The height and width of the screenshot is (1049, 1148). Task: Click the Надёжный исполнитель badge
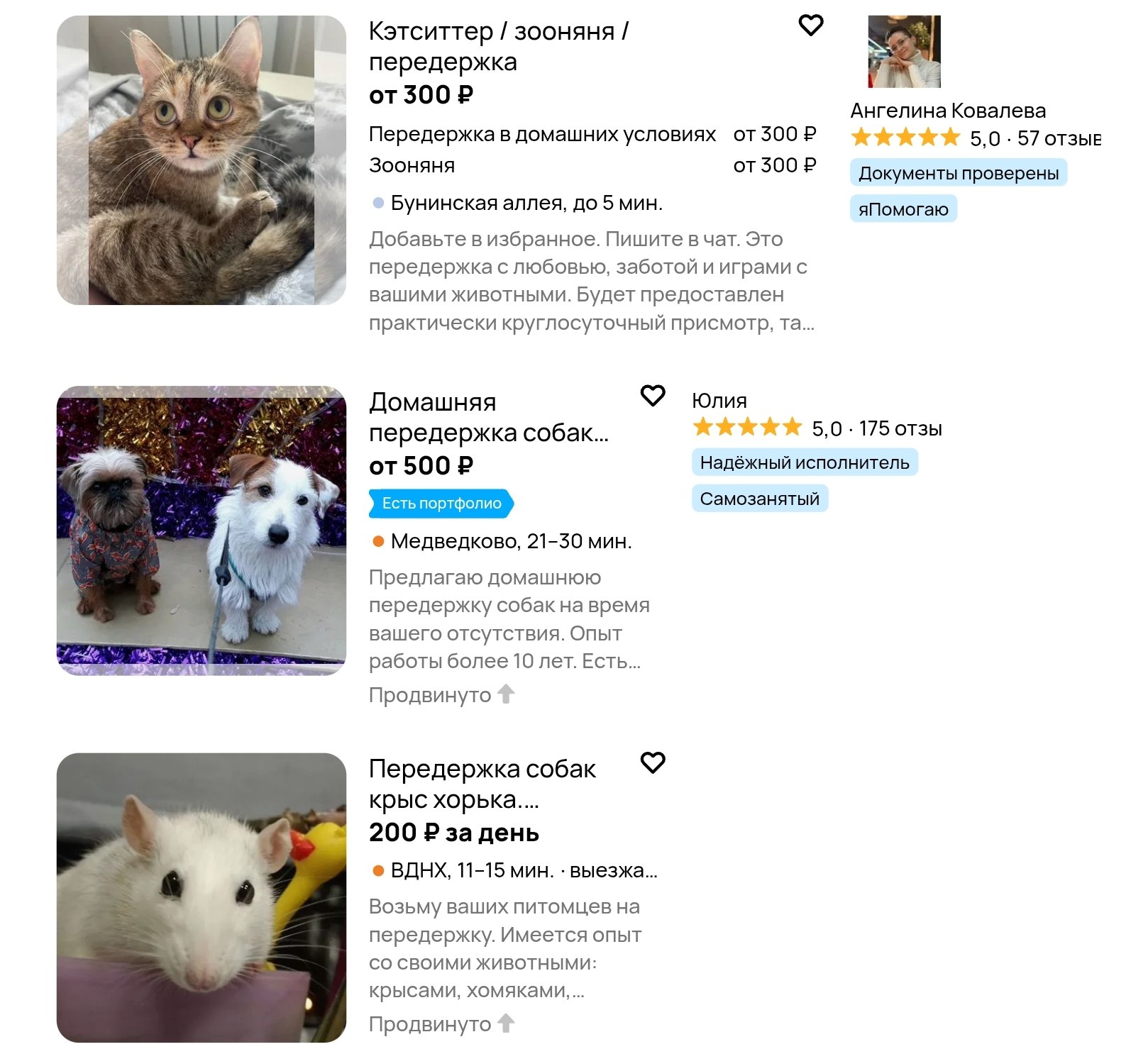[805, 462]
